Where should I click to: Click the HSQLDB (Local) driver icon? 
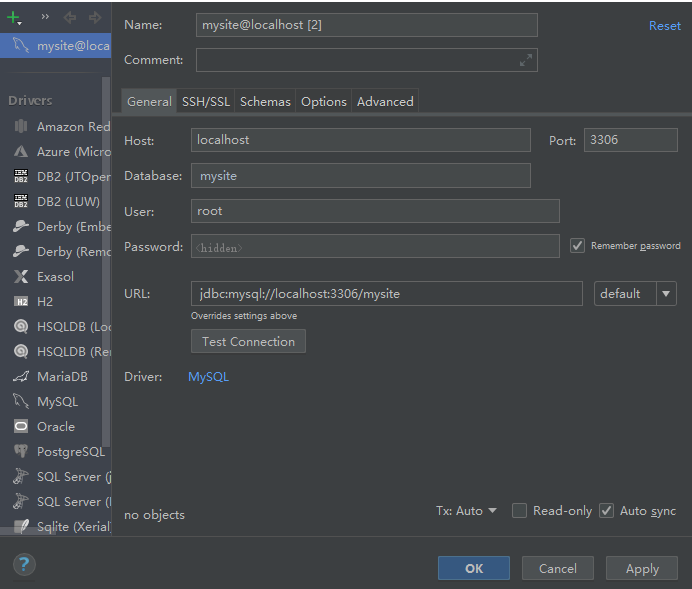(x=21, y=326)
